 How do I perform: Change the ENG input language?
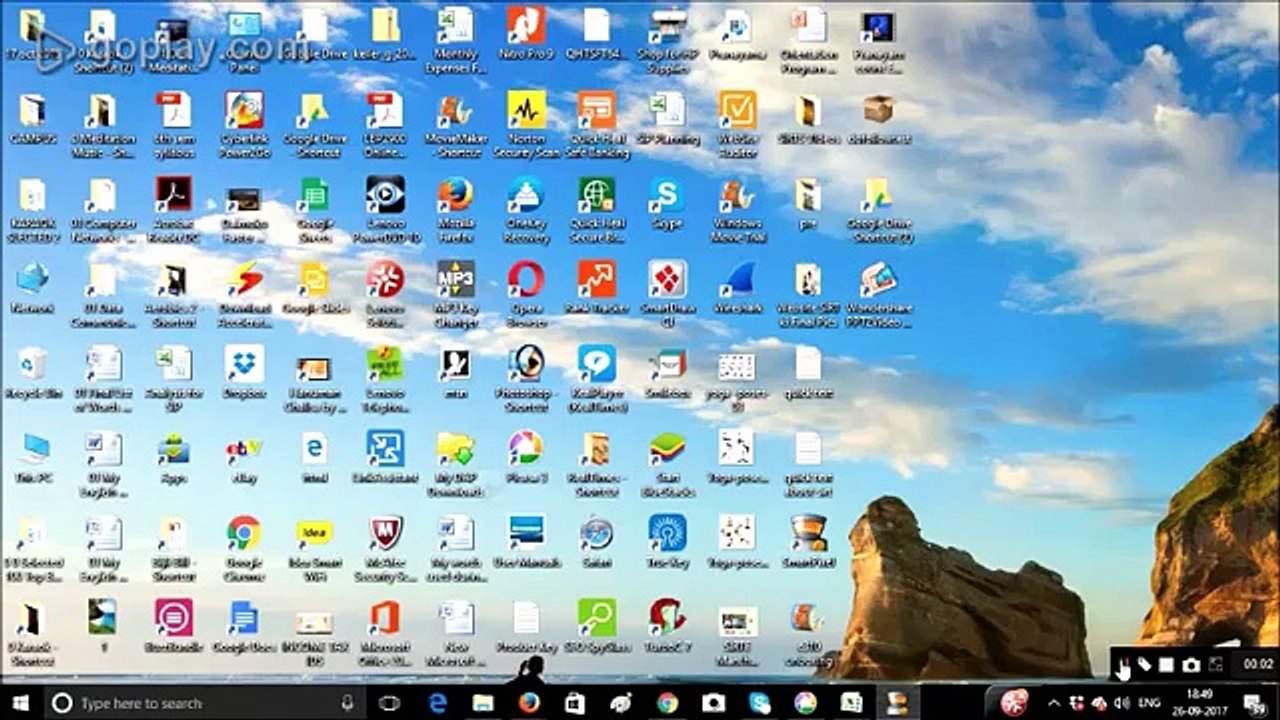click(1149, 704)
